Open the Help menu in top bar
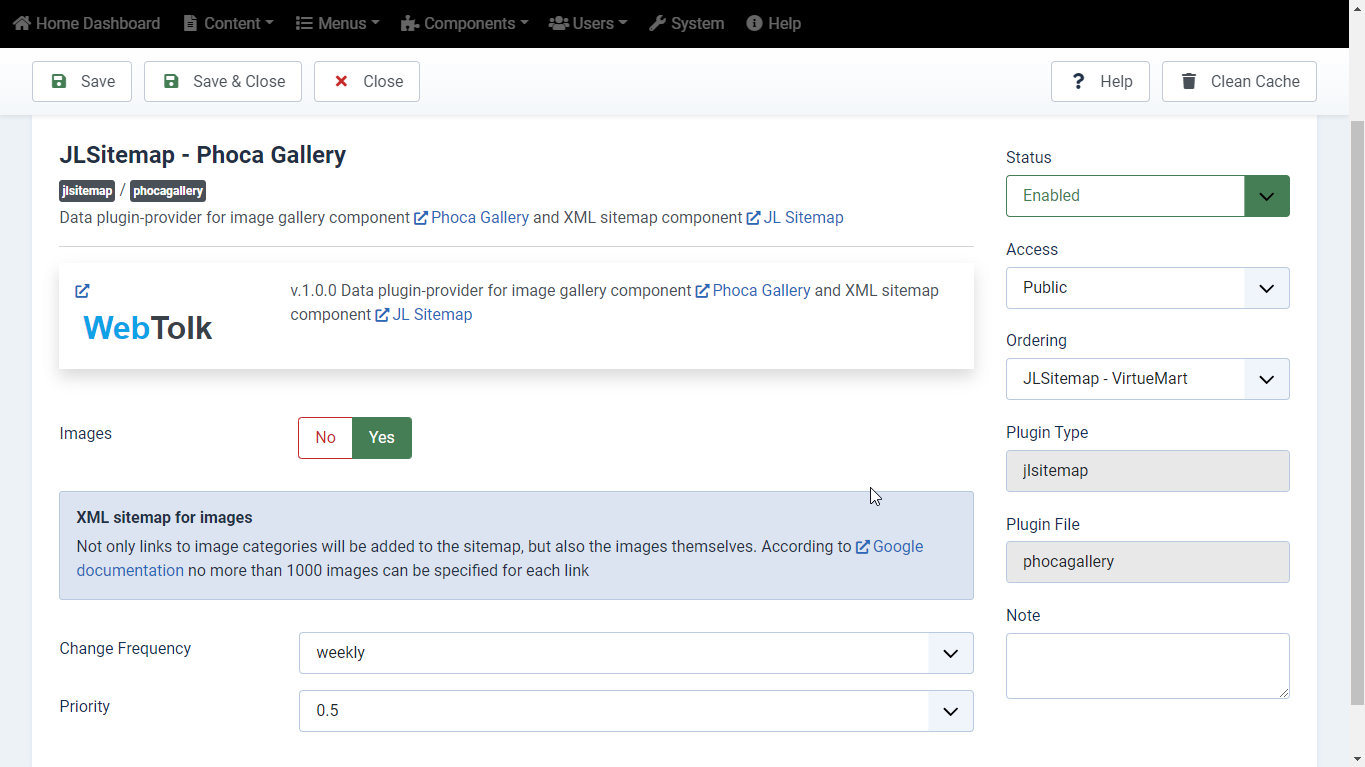This screenshot has width=1365, height=767. 773,23
